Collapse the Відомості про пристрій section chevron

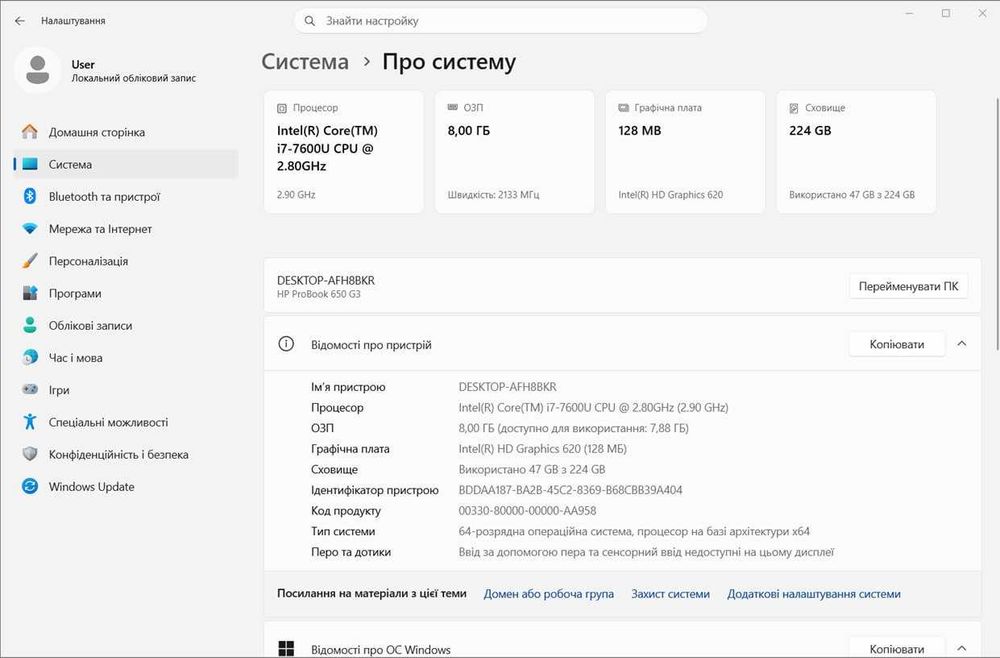pos(962,344)
